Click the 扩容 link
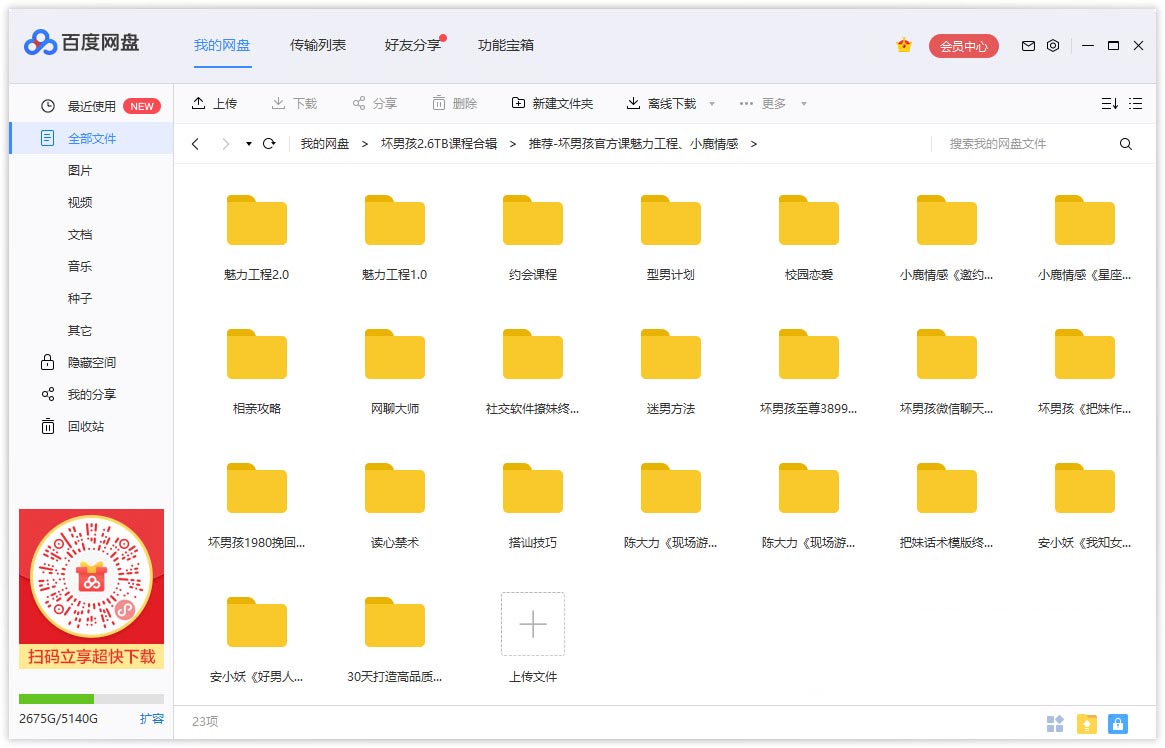 tap(151, 719)
